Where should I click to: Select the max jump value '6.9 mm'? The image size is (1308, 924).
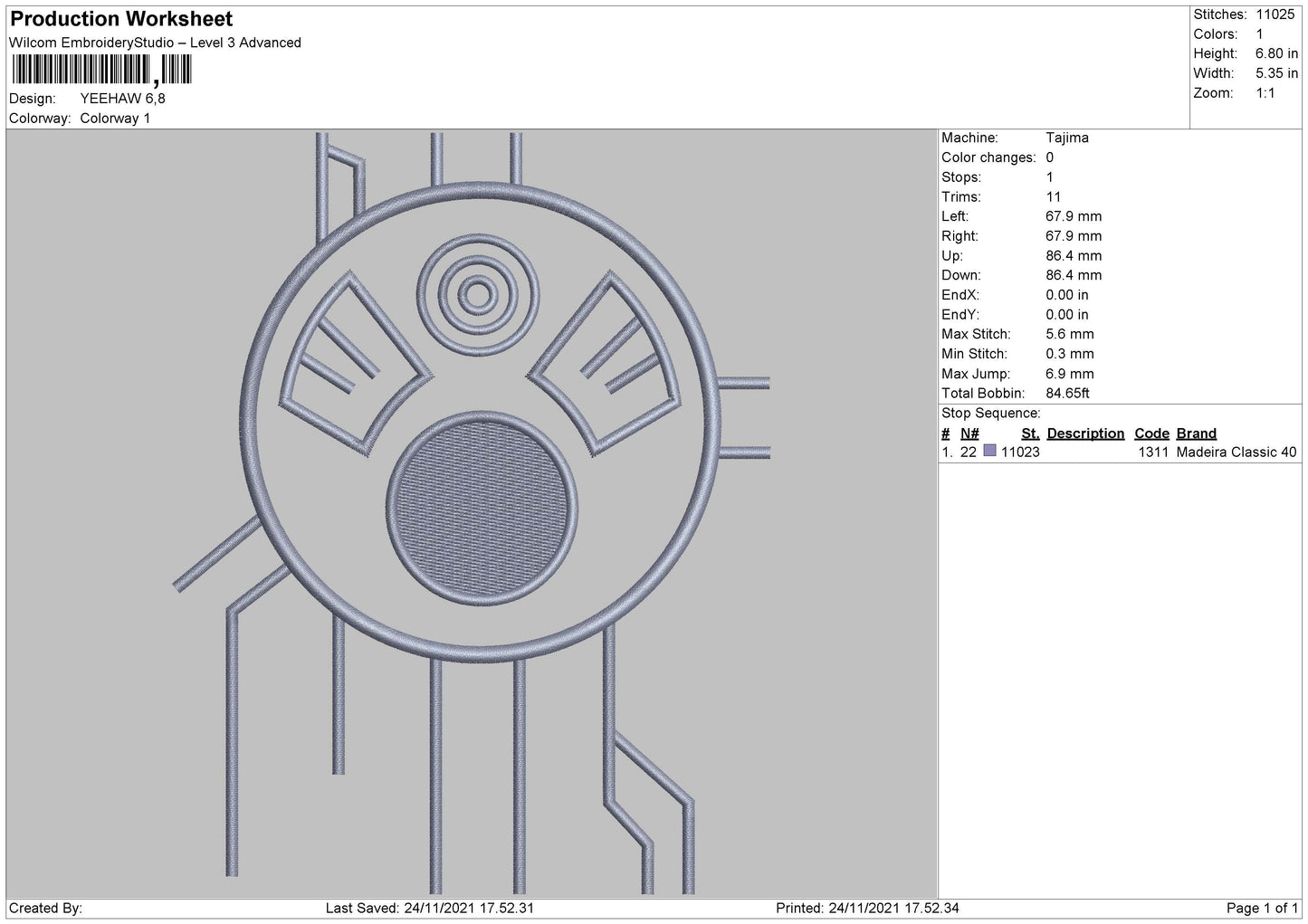(1069, 374)
